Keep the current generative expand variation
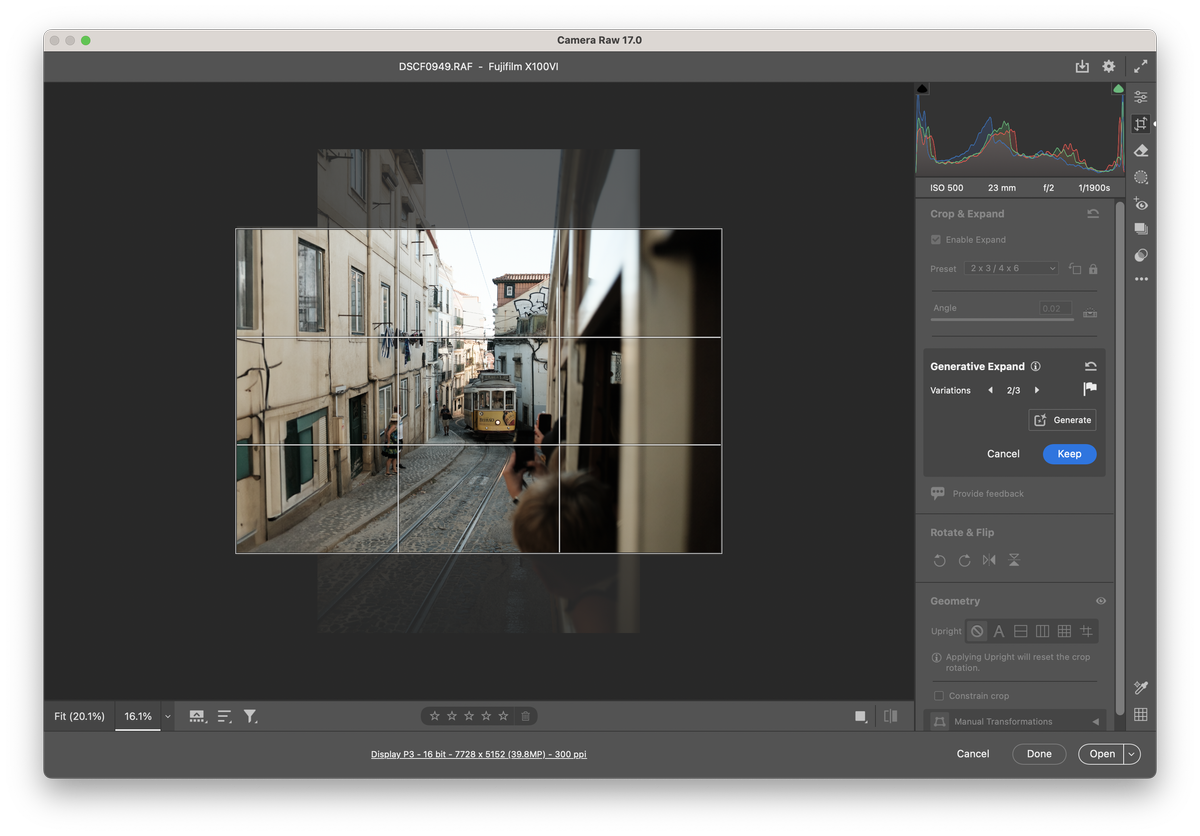Image resolution: width=1200 pixels, height=836 pixels. tap(1069, 454)
